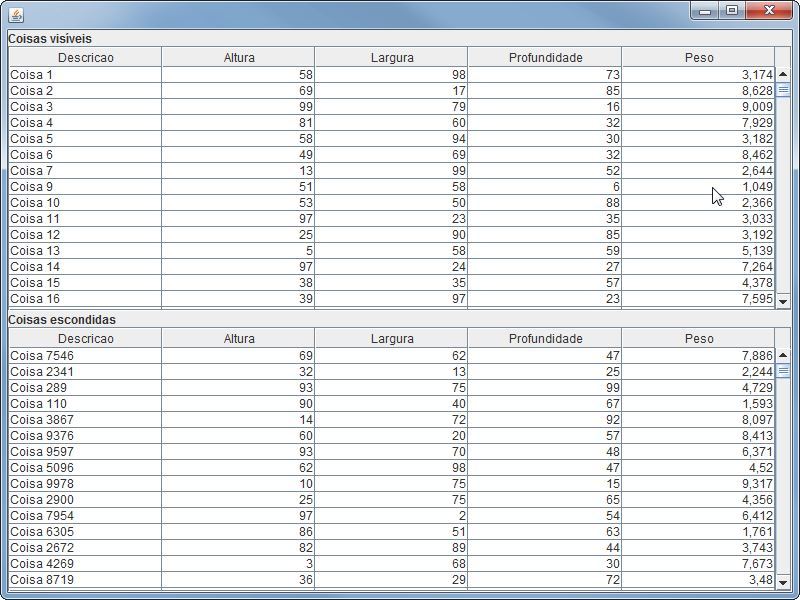800x600 pixels.
Task: Select row Coisa 9597
Action: tap(392, 452)
